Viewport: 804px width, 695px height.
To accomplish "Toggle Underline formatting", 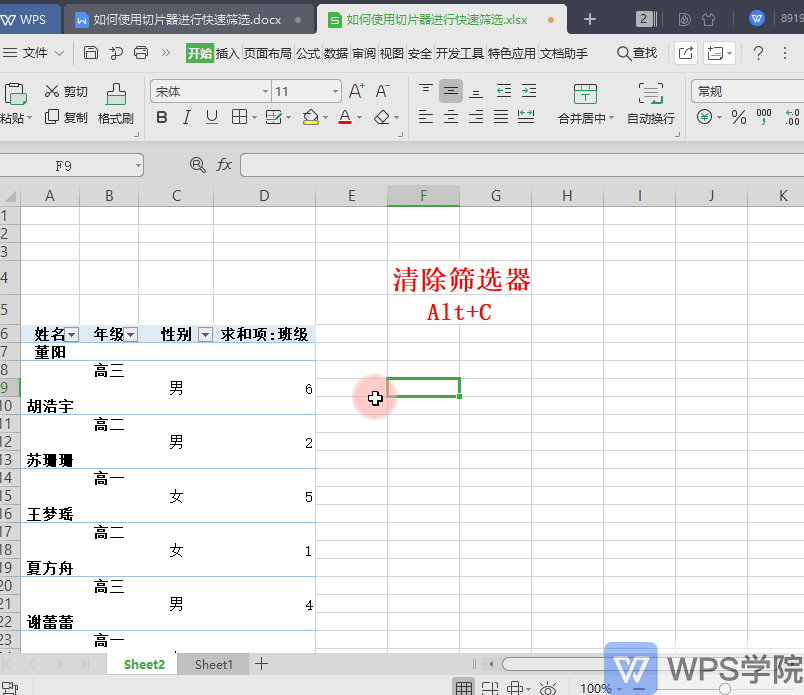I will point(212,117).
